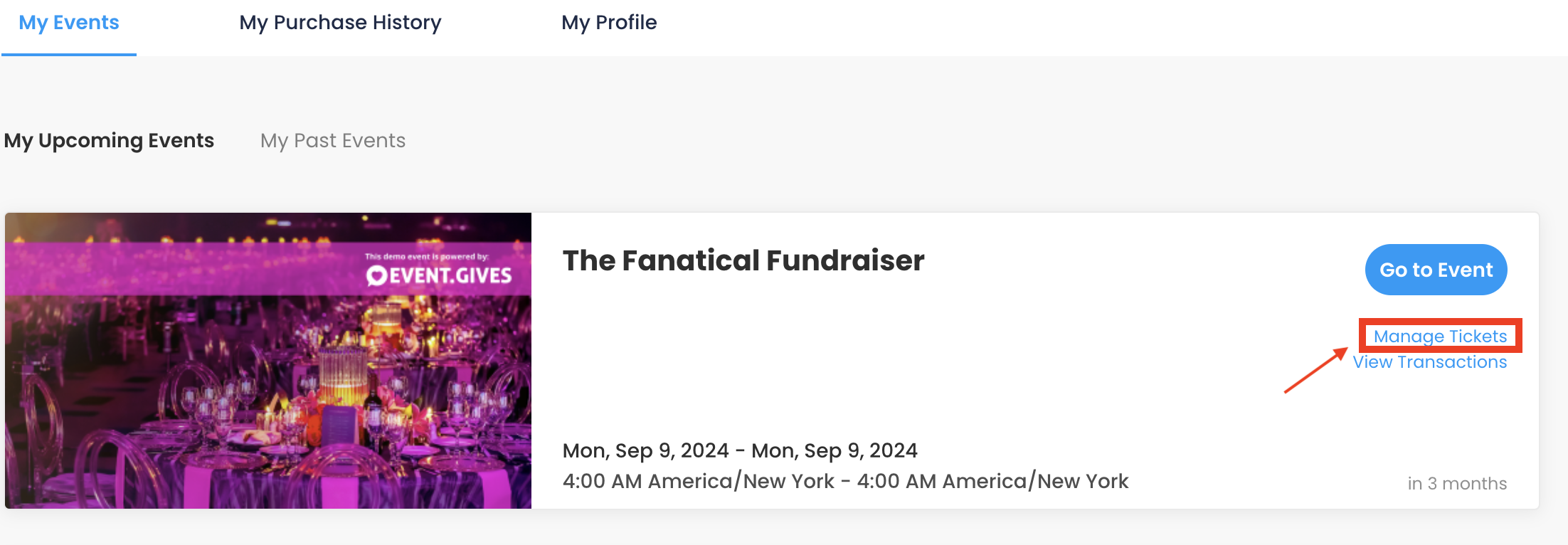The height and width of the screenshot is (545, 1568).
Task: Click the red arrow pointing to Manage Tickets
Action: 1316,370
